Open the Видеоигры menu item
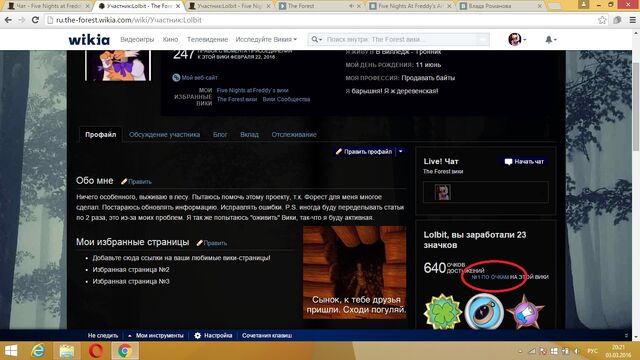Image resolution: width=640 pixels, height=360 pixels. (x=137, y=40)
